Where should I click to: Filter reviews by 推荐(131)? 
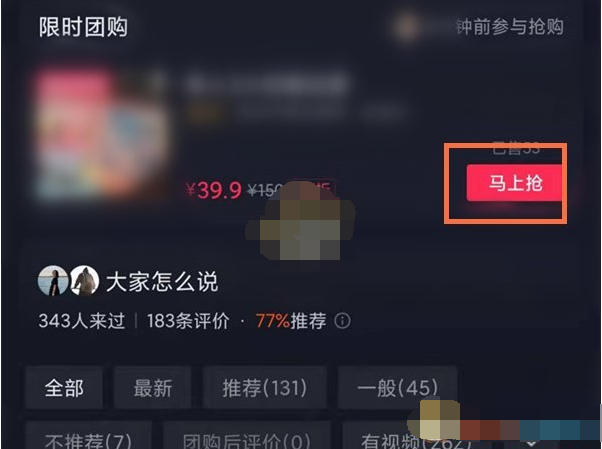coord(265,388)
